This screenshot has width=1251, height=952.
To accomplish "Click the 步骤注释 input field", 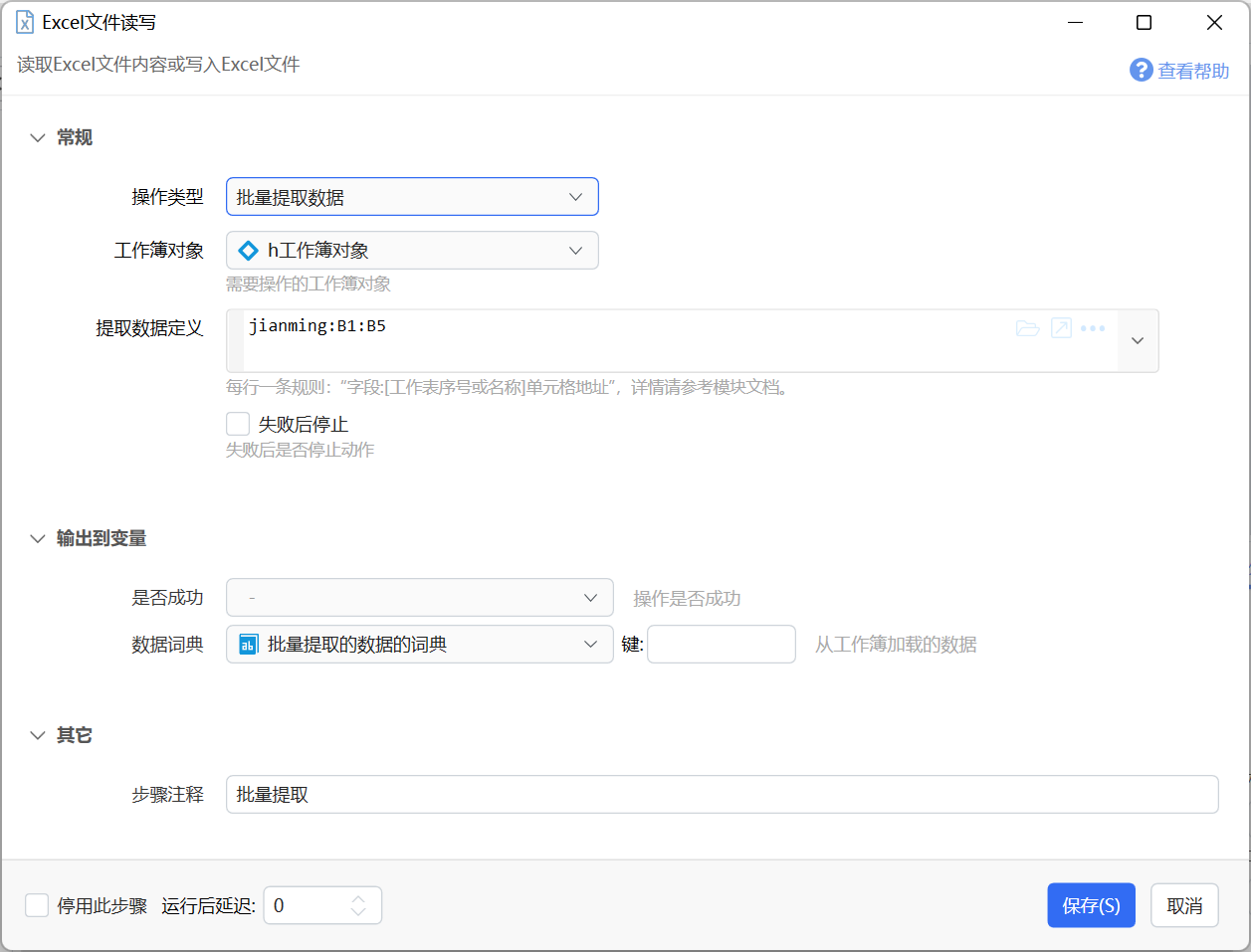I will [723, 794].
